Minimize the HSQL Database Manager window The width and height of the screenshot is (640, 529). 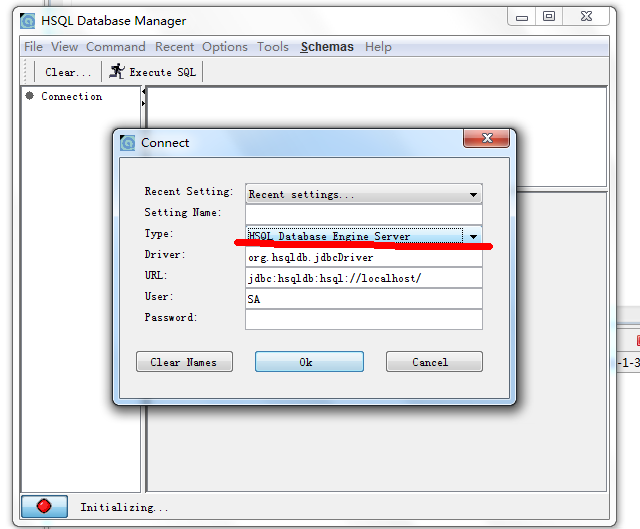click(x=522, y=17)
